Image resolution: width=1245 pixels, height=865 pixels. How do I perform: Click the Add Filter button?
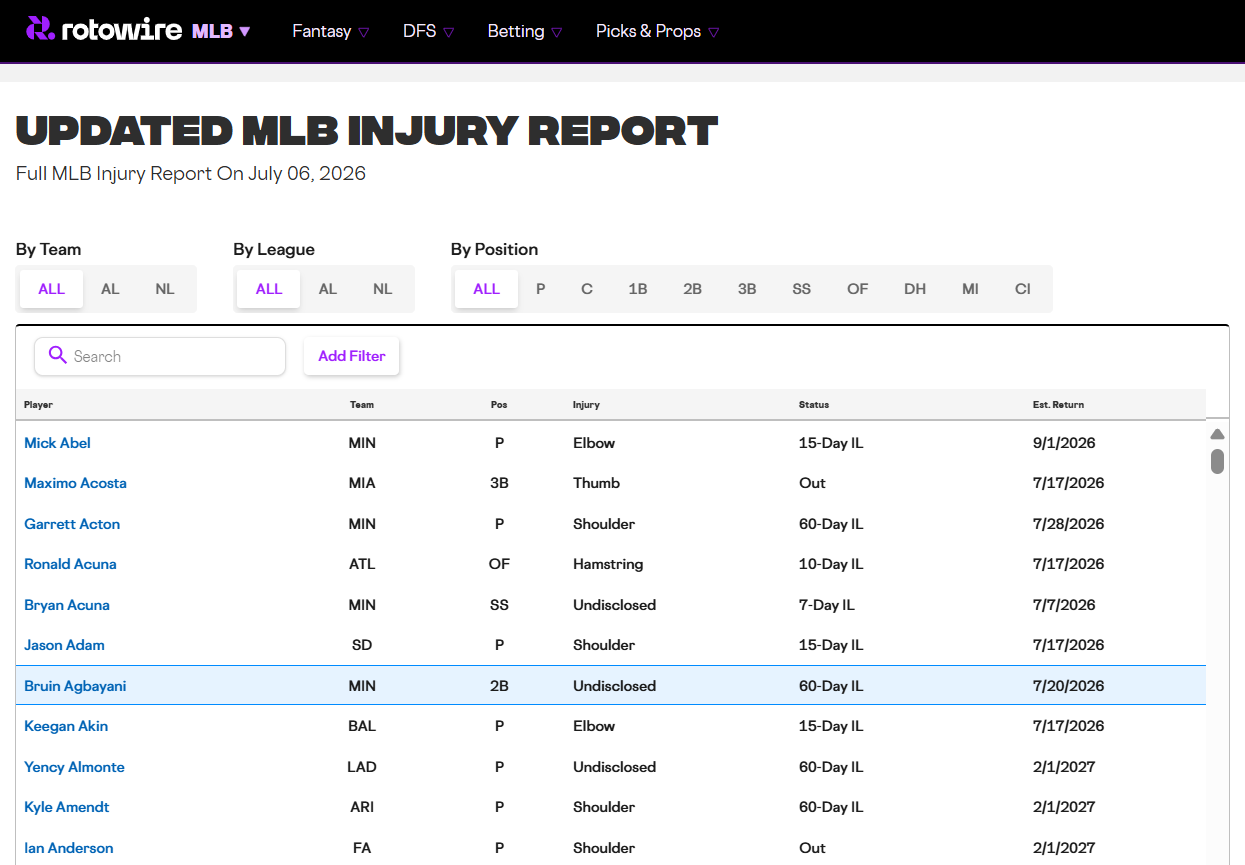point(352,356)
